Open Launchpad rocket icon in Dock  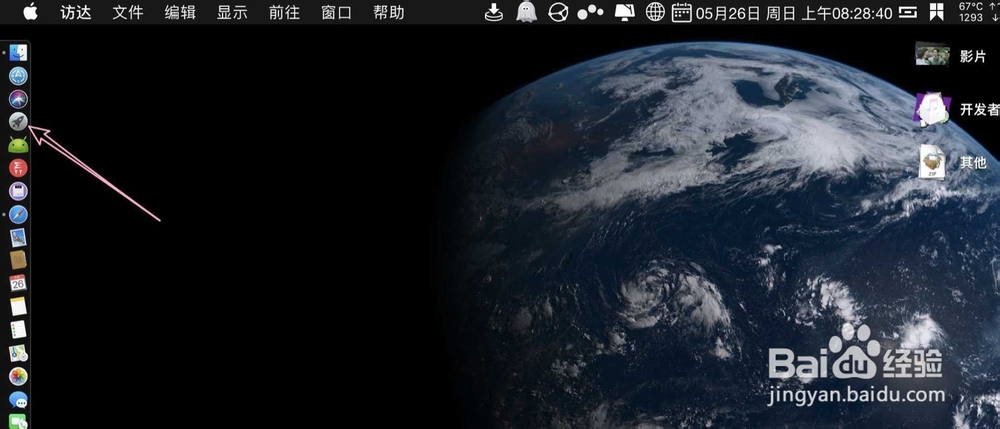[x=18, y=122]
